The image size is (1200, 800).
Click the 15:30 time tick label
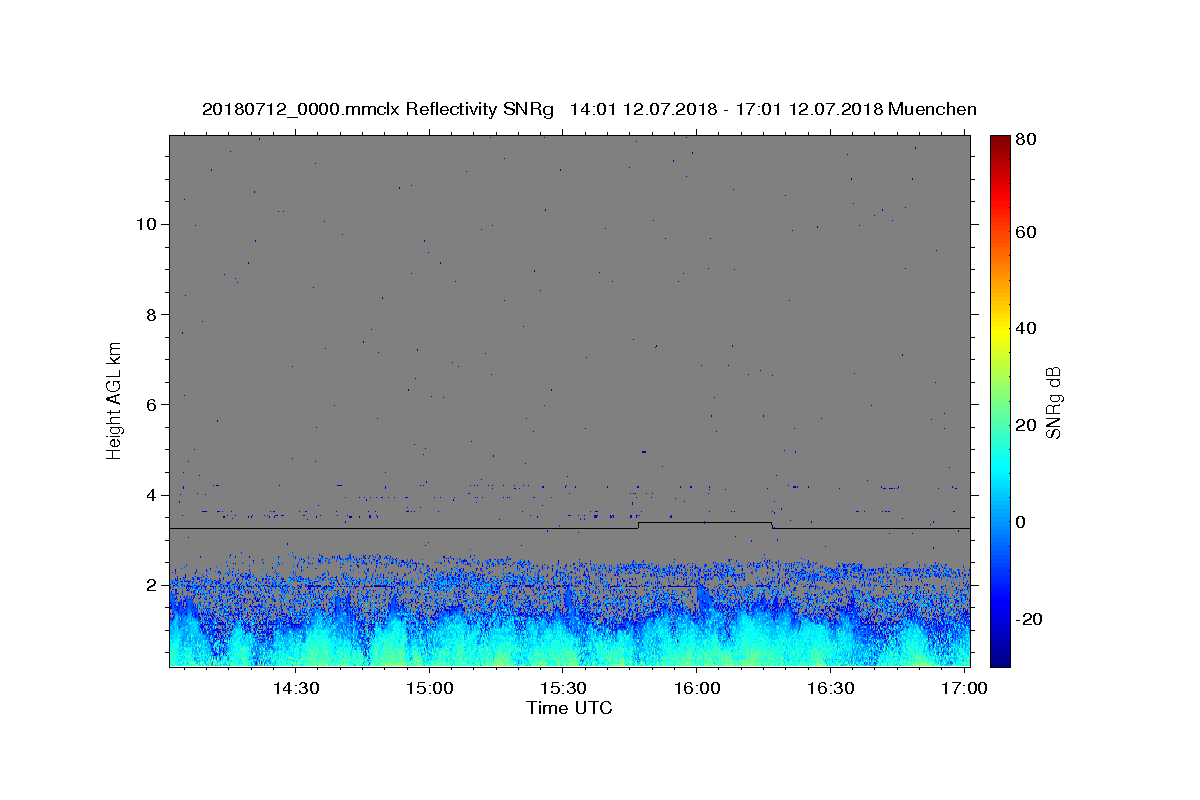564,689
